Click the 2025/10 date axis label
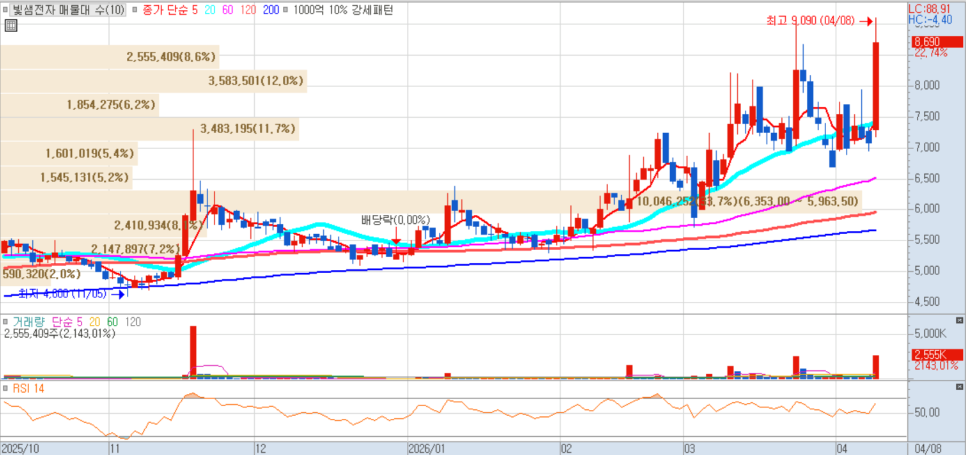This screenshot has width=966, height=455. [x=19, y=447]
